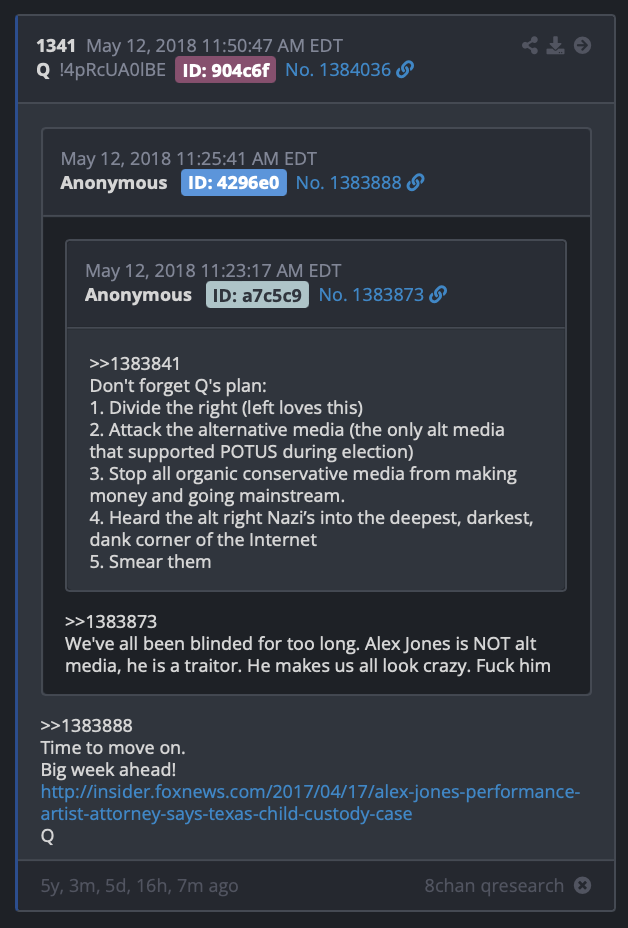Select the ID: a7c5c9 badge
The width and height of the screenshot is (628, 928).
point(257,295)
